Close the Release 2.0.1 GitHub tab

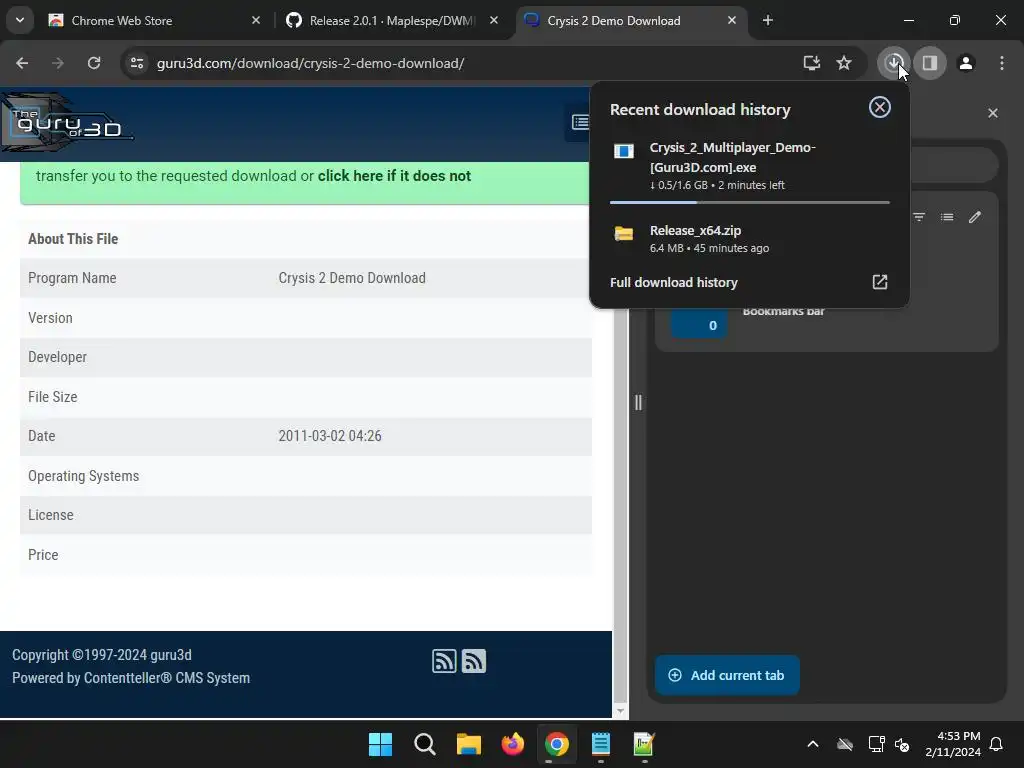(x=494, y=20)
